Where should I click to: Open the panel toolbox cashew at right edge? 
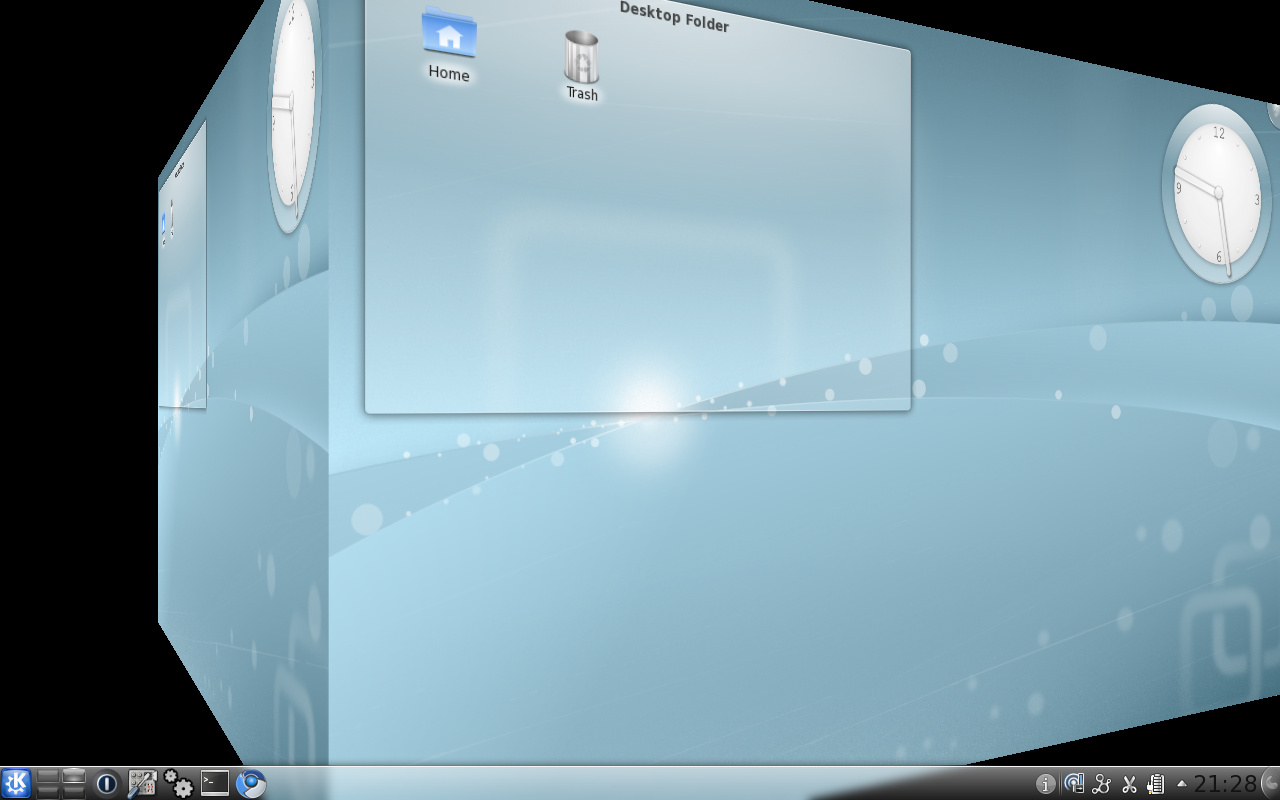(1271, 783)
